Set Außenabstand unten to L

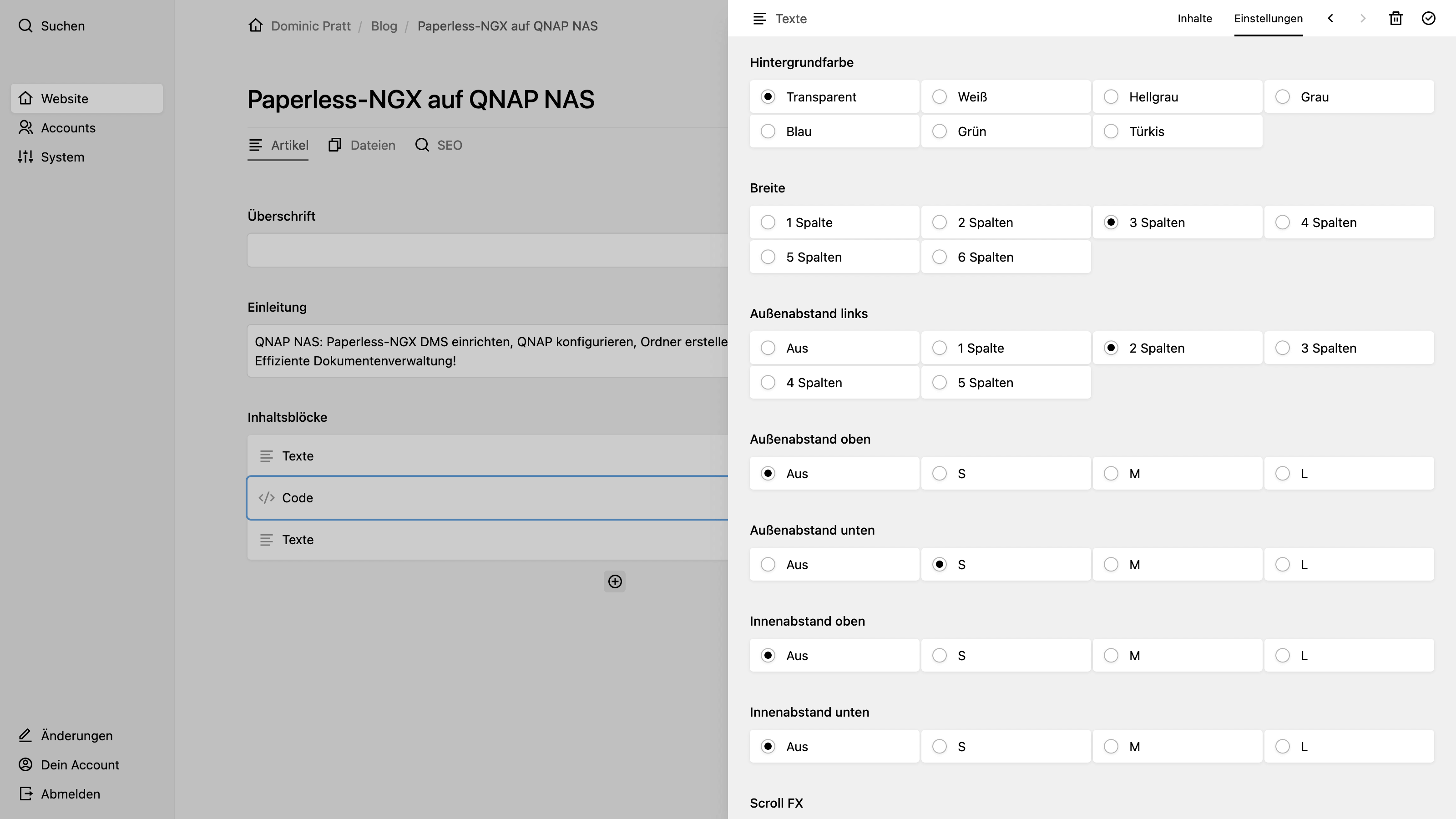(x=1349, y=565)
